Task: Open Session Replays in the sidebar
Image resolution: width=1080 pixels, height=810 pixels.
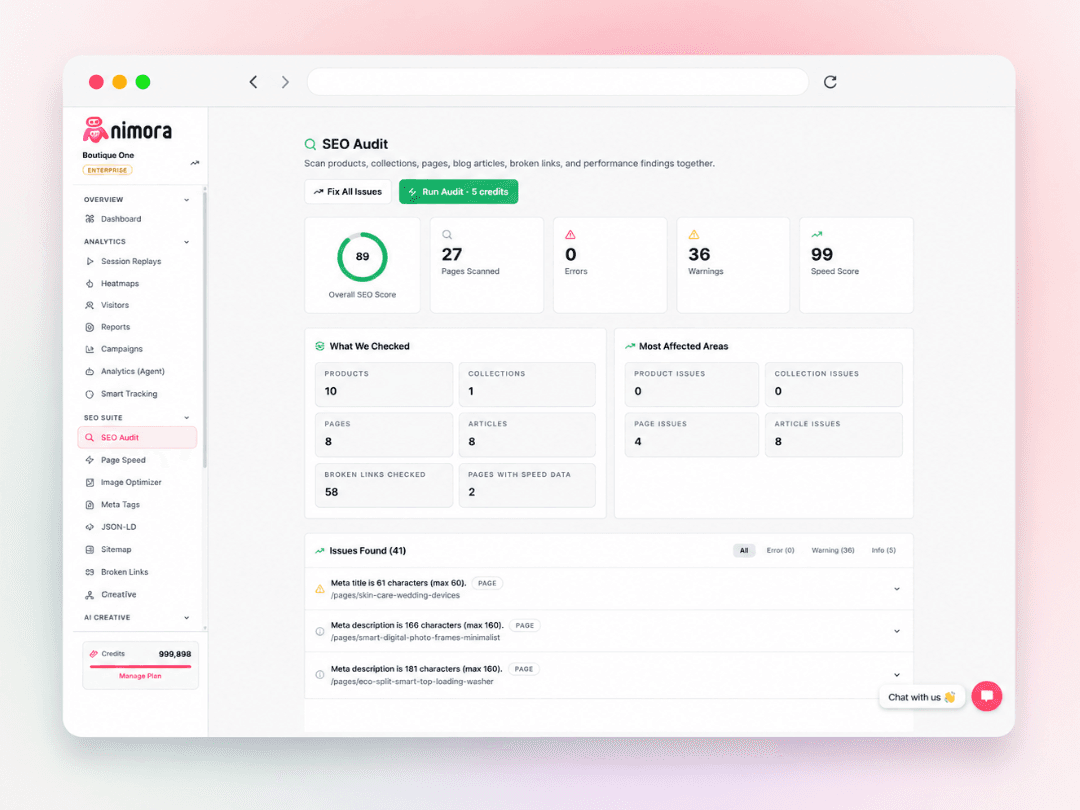Action: tap(131, 262)
